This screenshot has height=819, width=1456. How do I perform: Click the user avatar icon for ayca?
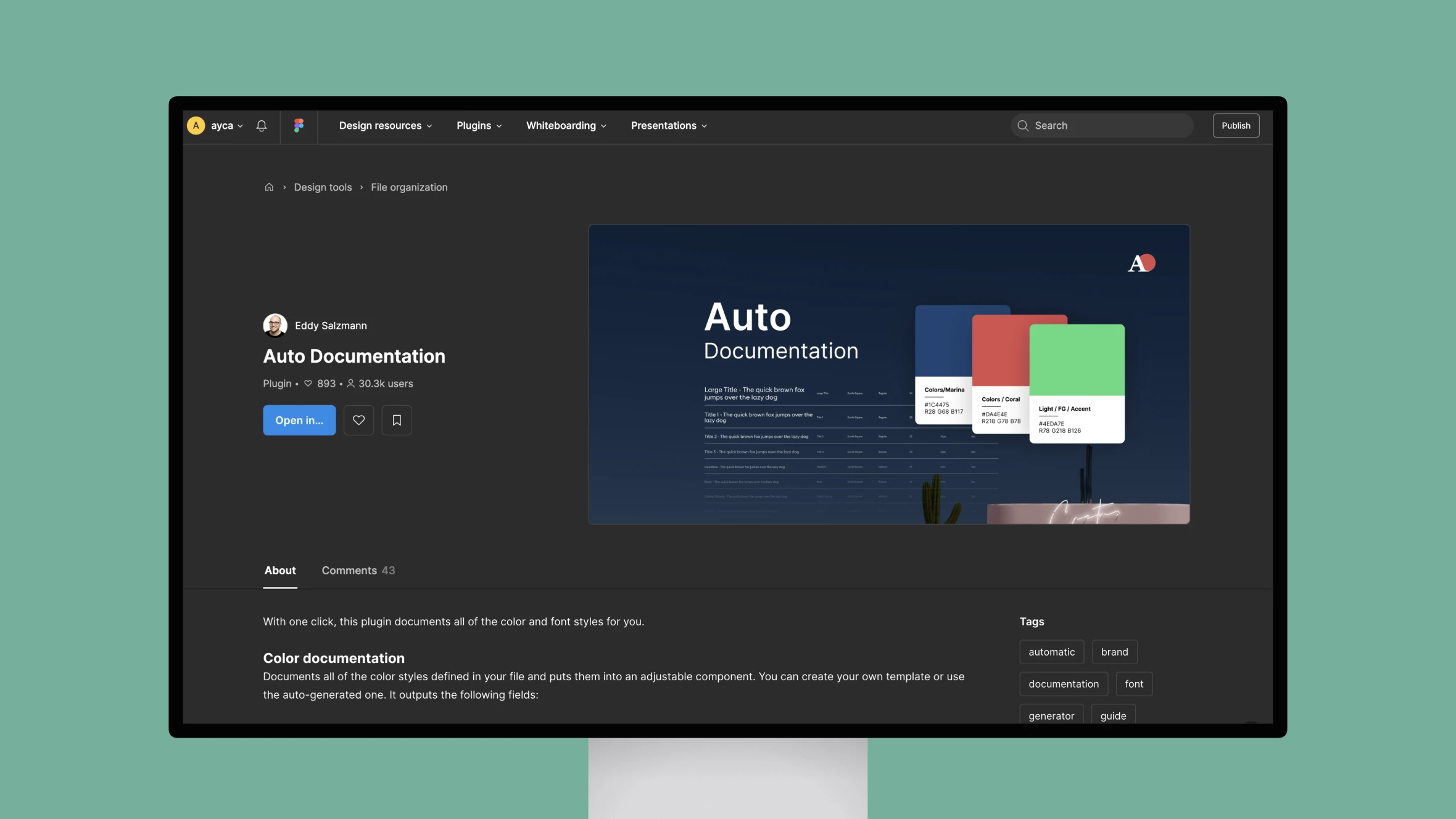[196, 125]
